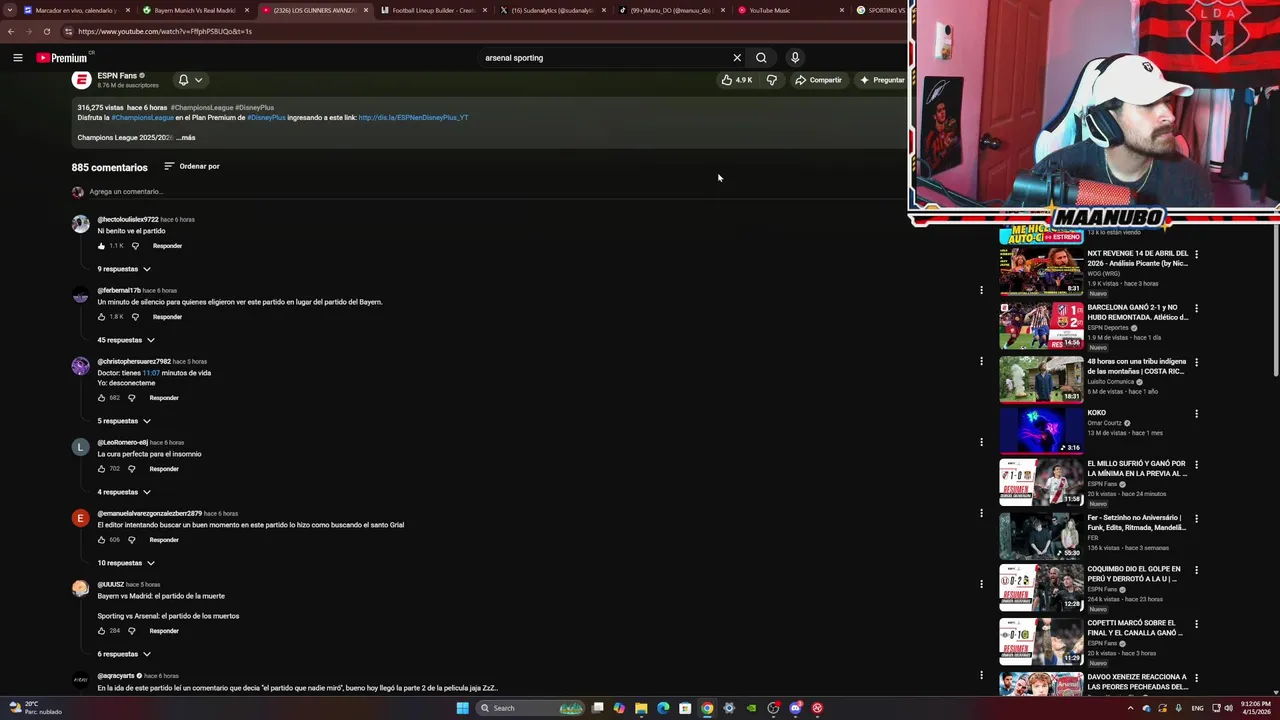Like the video showing 4.9 K

[737, 80]
